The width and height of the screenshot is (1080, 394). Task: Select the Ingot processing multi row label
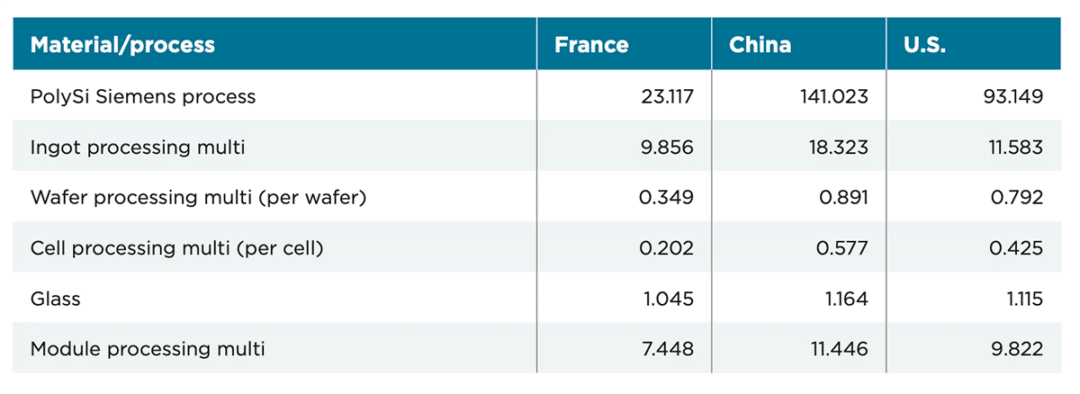[x=137, y=147]
